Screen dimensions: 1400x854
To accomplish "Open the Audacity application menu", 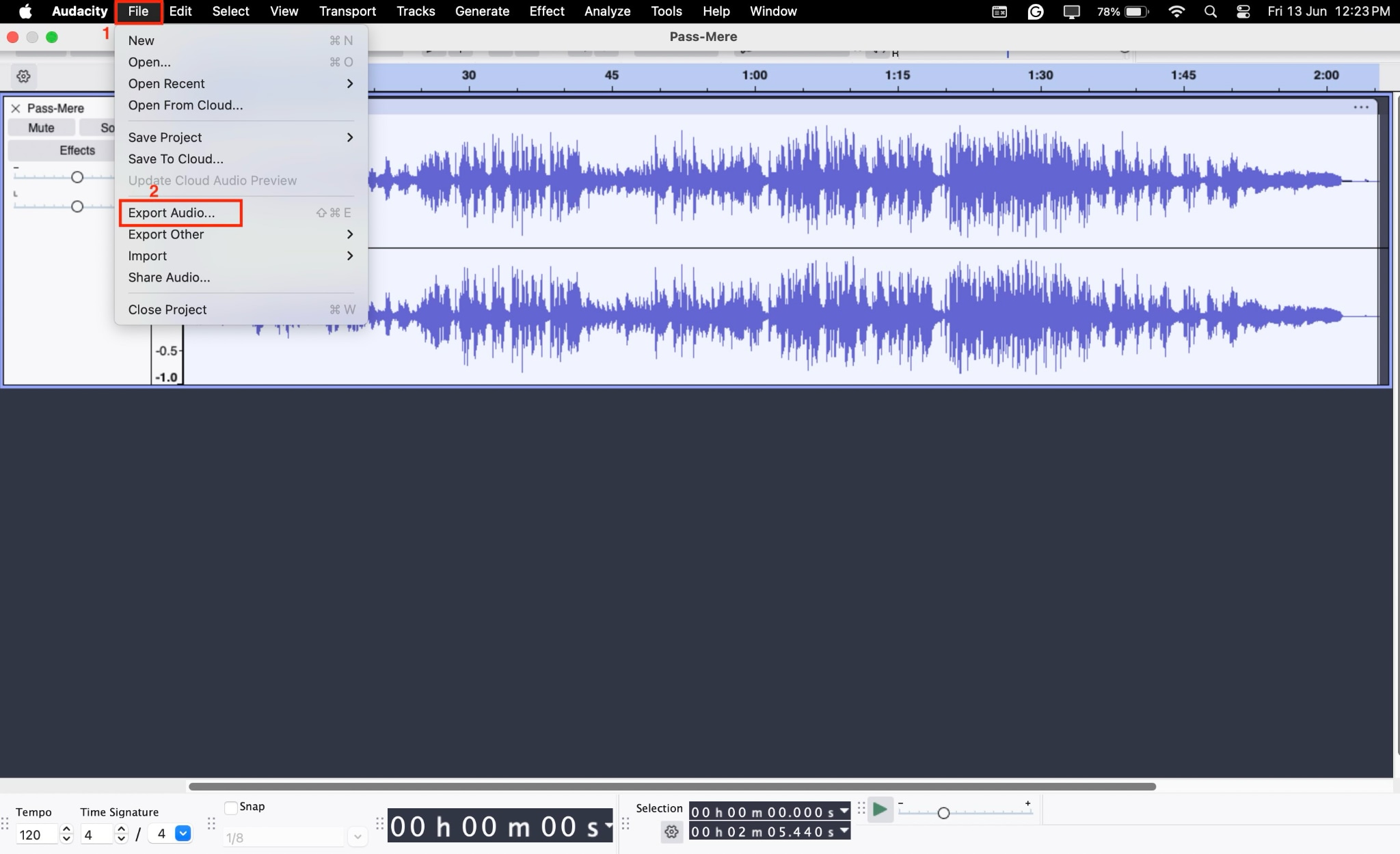I will tap(79, 11).
